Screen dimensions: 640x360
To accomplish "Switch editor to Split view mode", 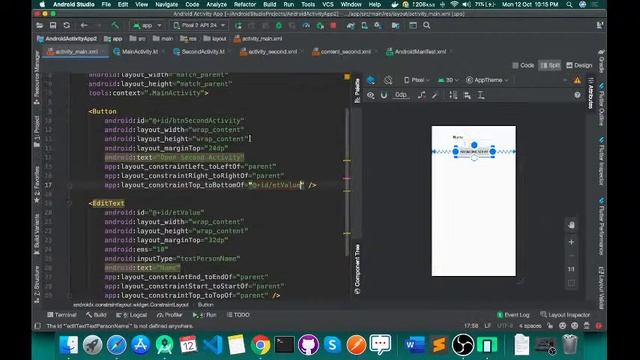I will coord(550,65).
